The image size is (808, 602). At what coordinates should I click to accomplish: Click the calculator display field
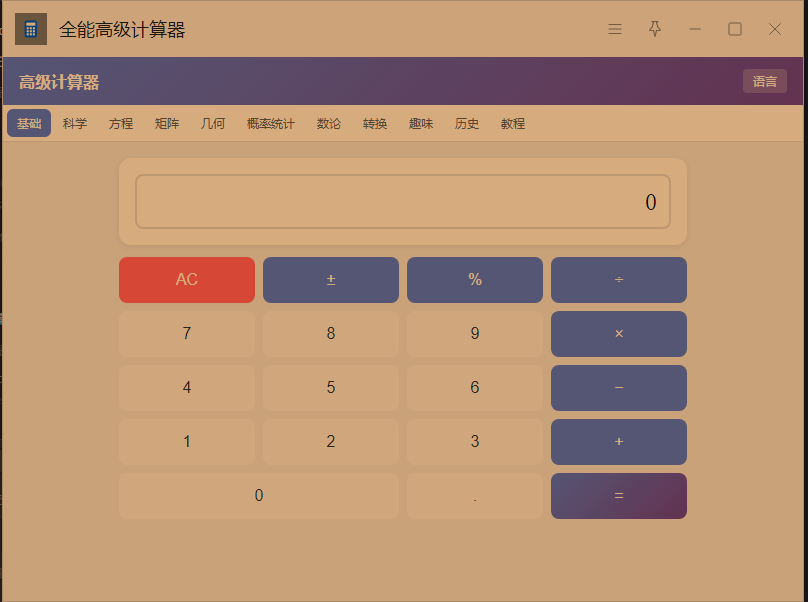pyautogui.click(x=403, y=202)
